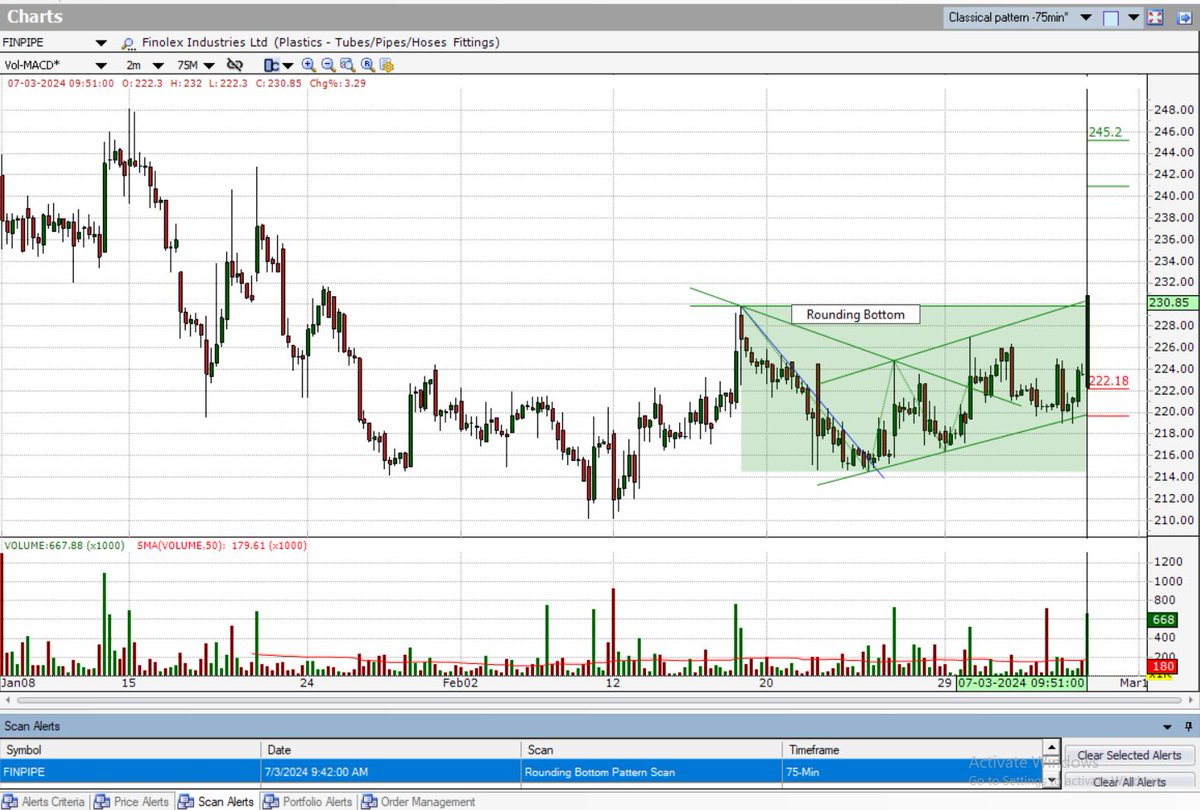
Task: Click the Symbol column header
Action: tap(130, 749)
